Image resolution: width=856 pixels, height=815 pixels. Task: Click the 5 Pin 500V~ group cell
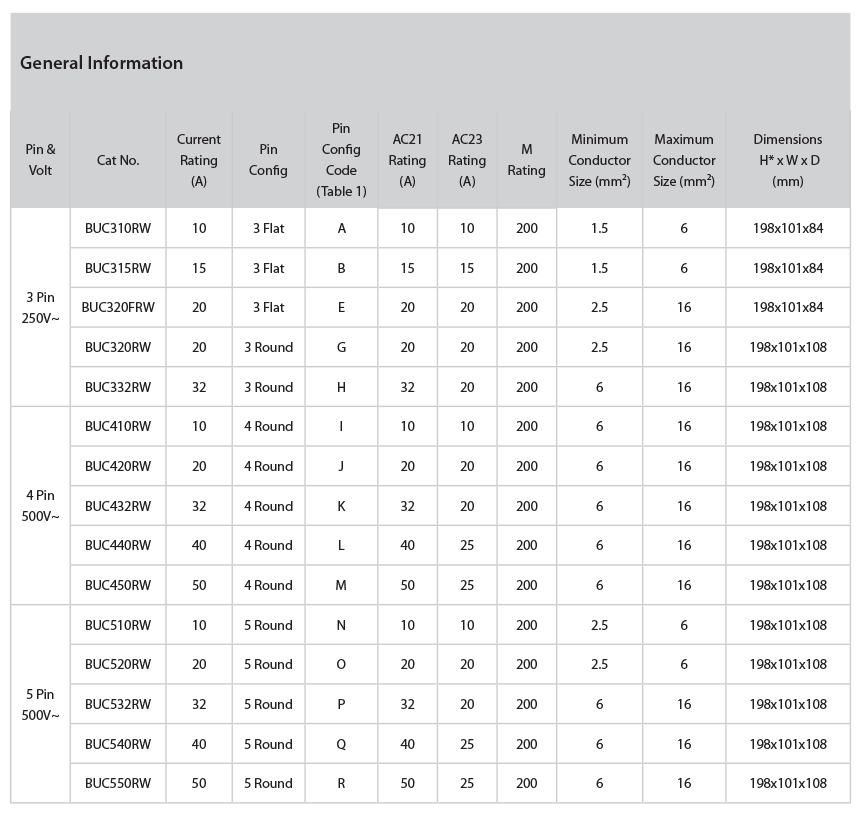(40, 704)
